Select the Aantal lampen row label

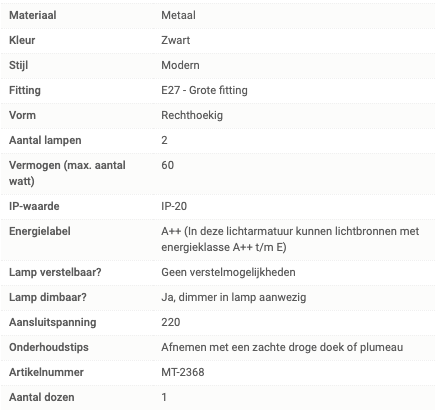pyautogui.click(x=45, y=140)
